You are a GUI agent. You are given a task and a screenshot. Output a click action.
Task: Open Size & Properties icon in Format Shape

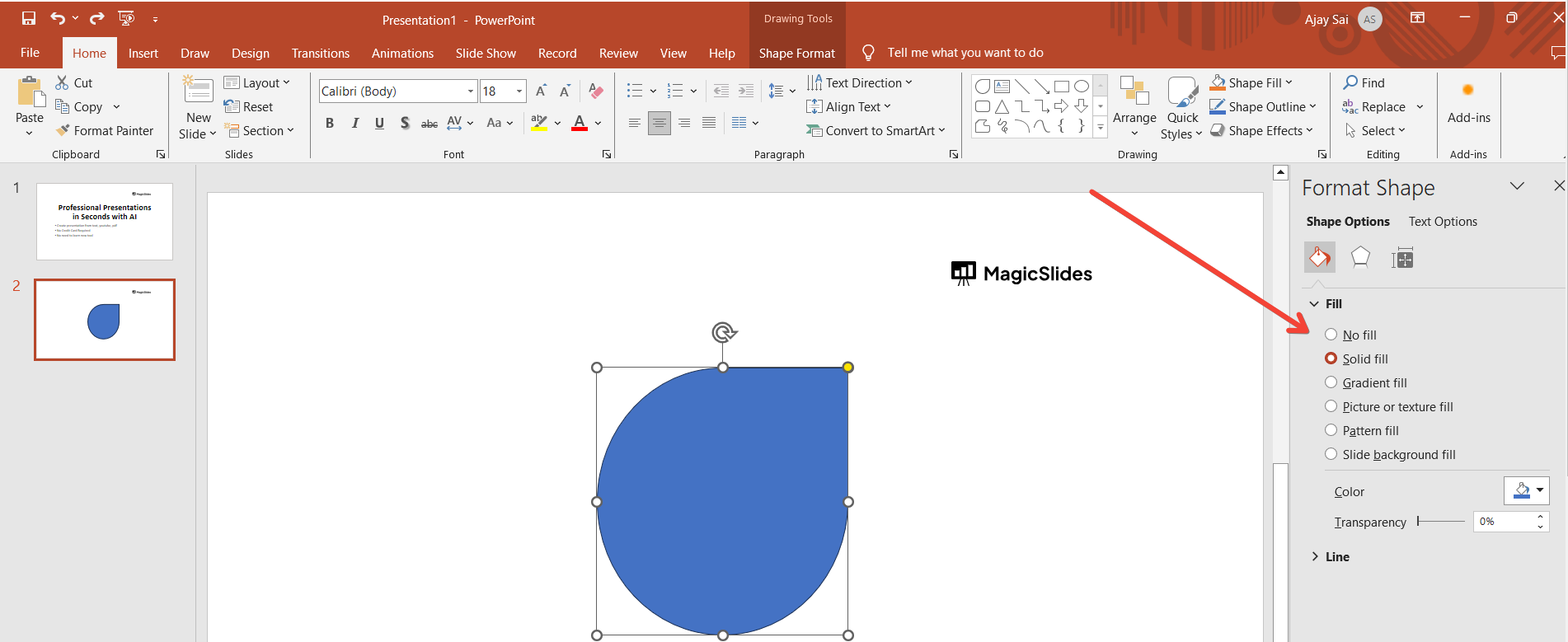(x=1401, y=259)
